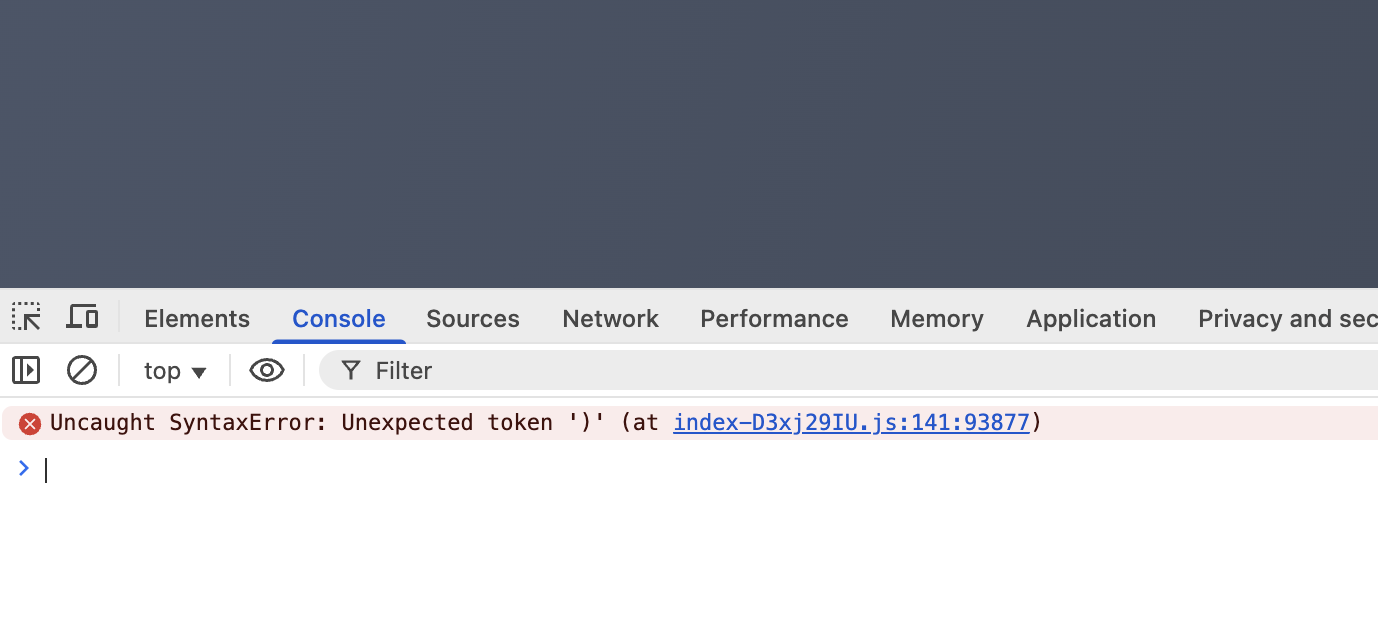The height and width of the screenshot is (644, 1378).
Task: Show the console sidebar panel
Action: pos(26,371)
